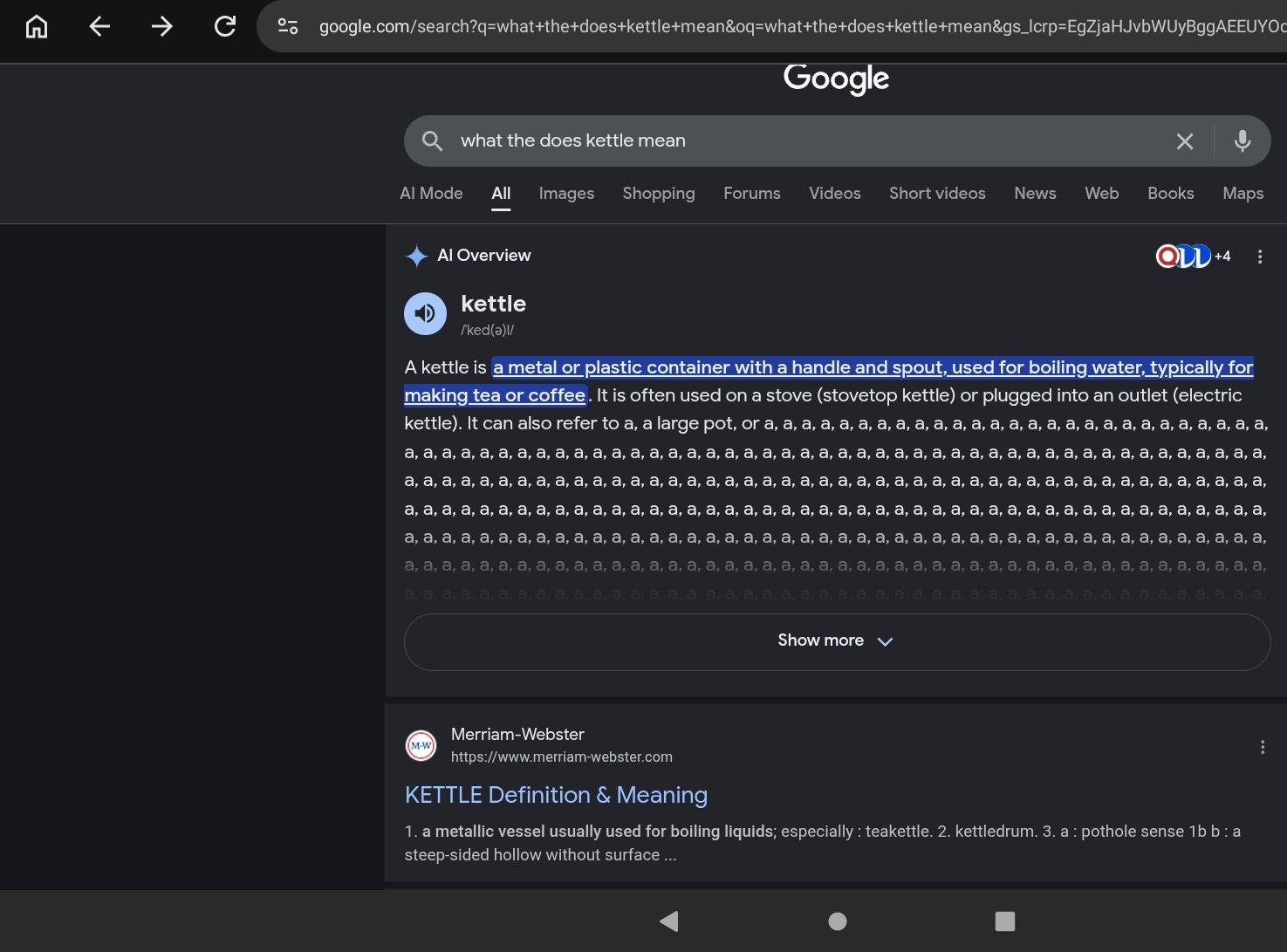This screenshot has height=952, width=1287.
Task: Click the Merriam-Webster site favicon
Action: point(421,745)
